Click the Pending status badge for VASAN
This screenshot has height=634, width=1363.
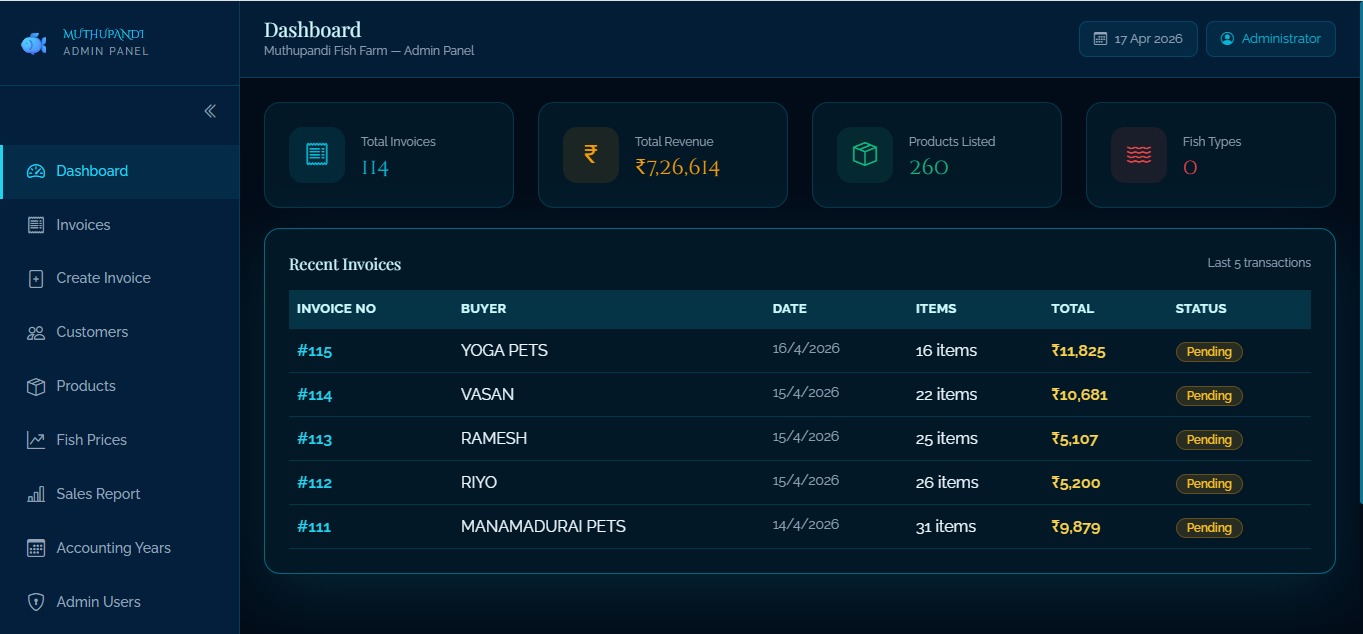coord(1208,395)
